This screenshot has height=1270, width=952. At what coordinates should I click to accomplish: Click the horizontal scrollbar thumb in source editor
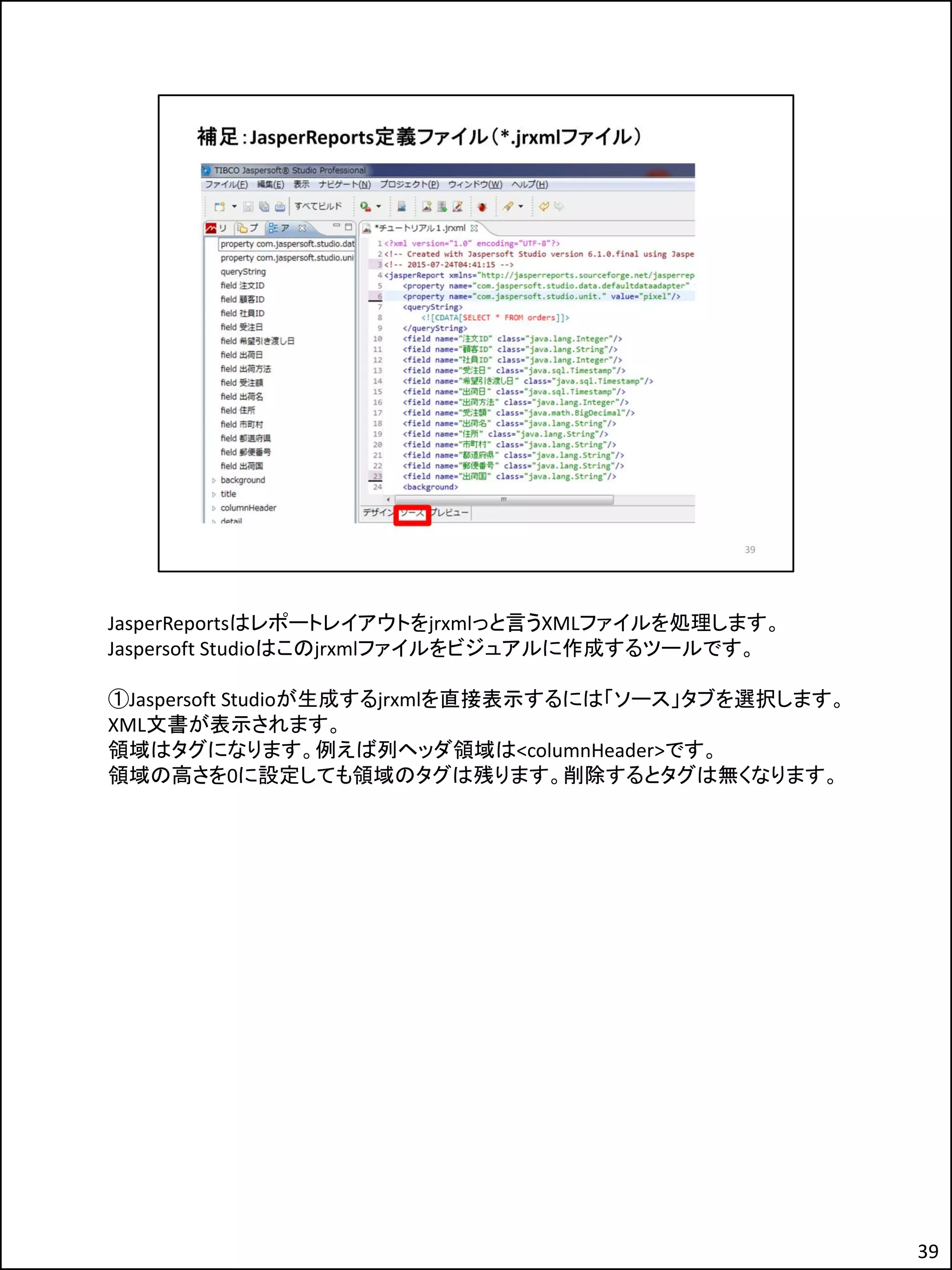(504, 499)
